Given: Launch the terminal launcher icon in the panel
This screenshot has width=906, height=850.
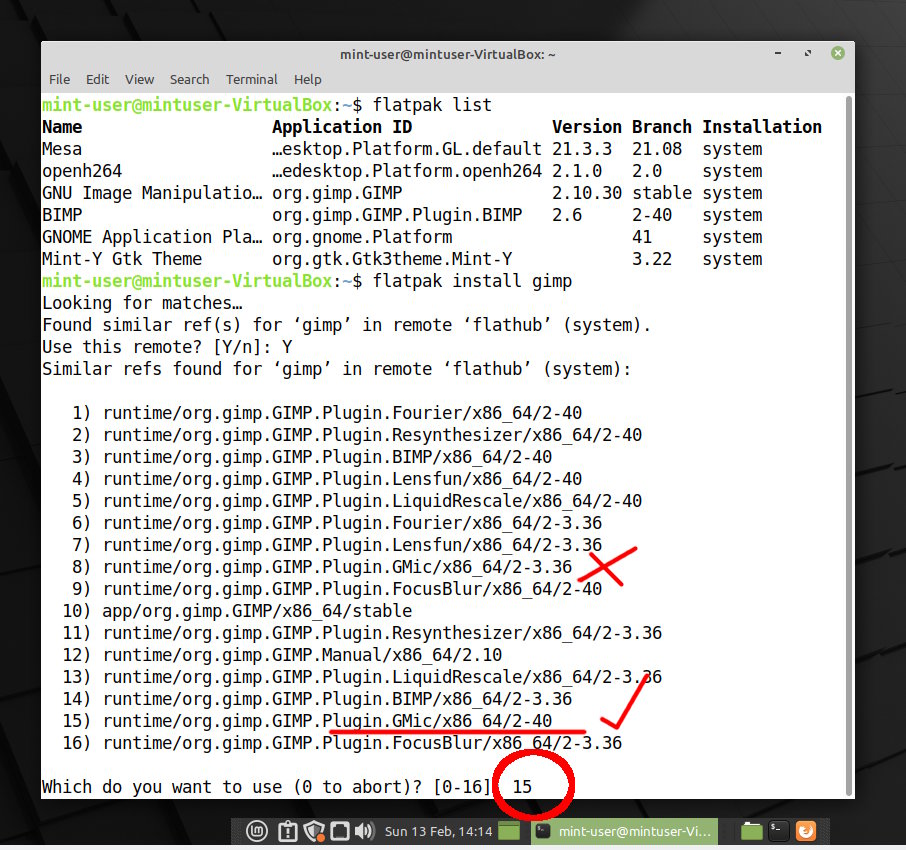Looking at the screenshot, I should coord(778,831).
